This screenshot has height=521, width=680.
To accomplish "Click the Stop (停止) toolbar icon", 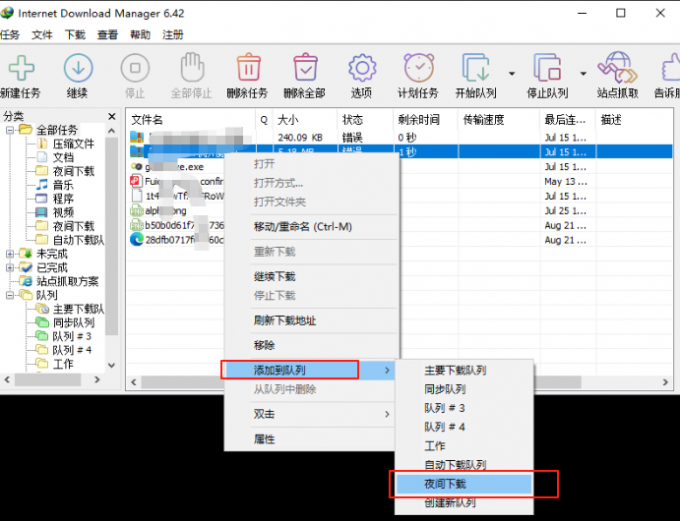I will [x=135, y=68].
